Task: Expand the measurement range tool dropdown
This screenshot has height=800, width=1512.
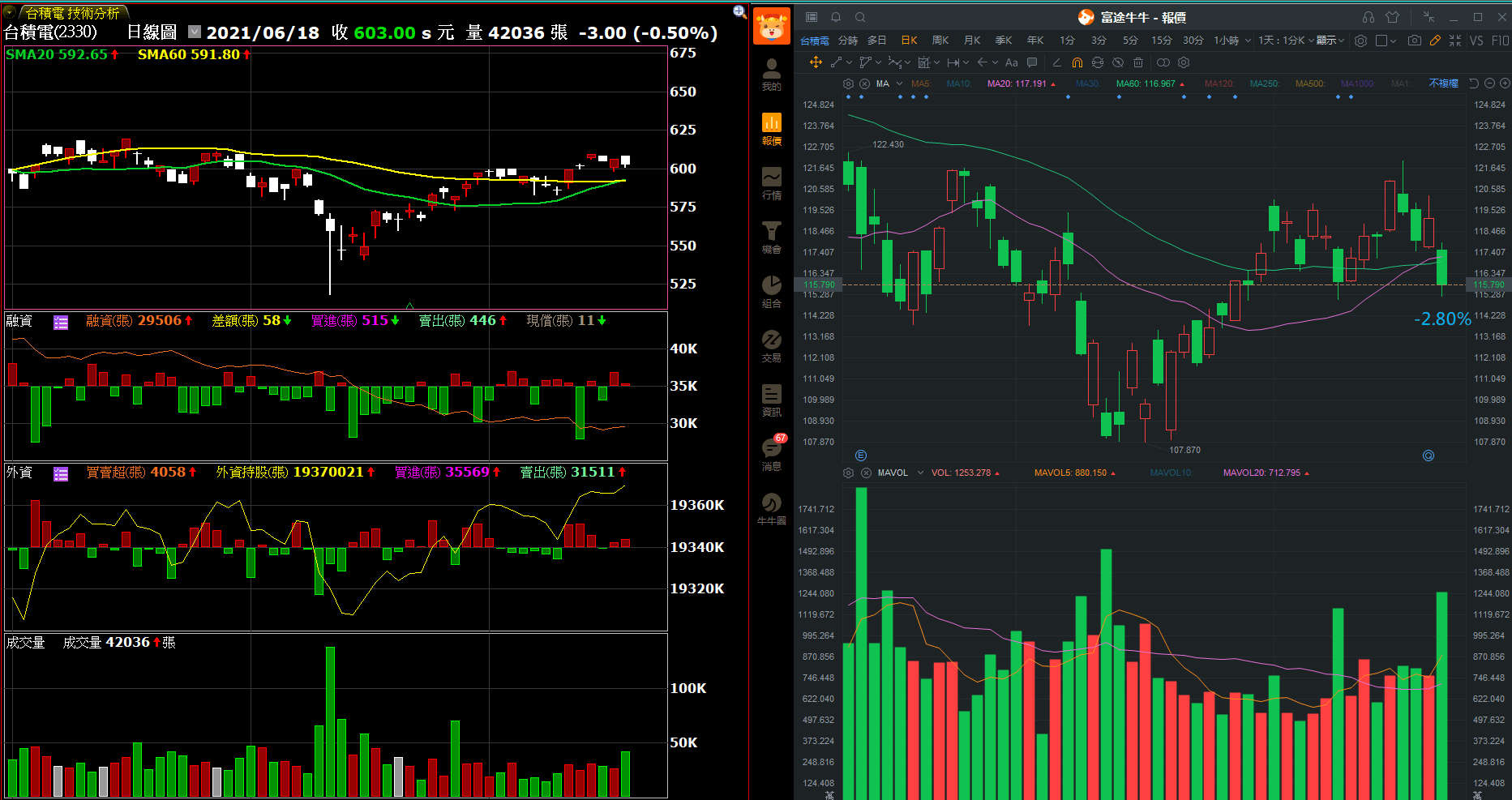Action: (x=966, y=62)
